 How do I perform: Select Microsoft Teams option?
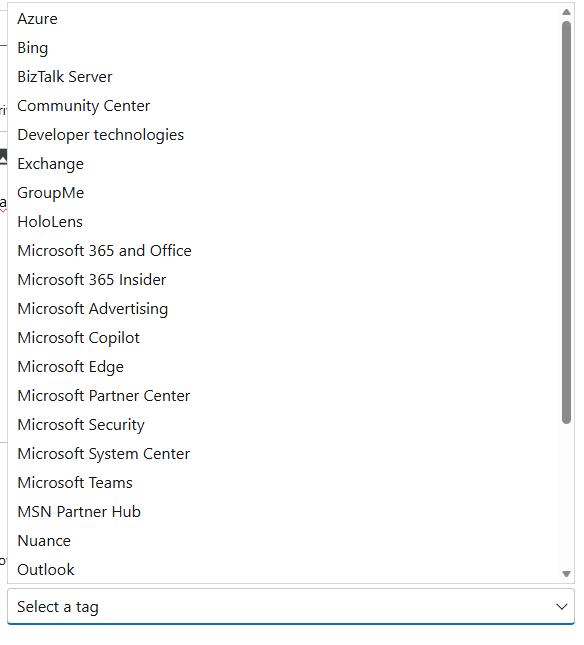[x=284, y=483]
